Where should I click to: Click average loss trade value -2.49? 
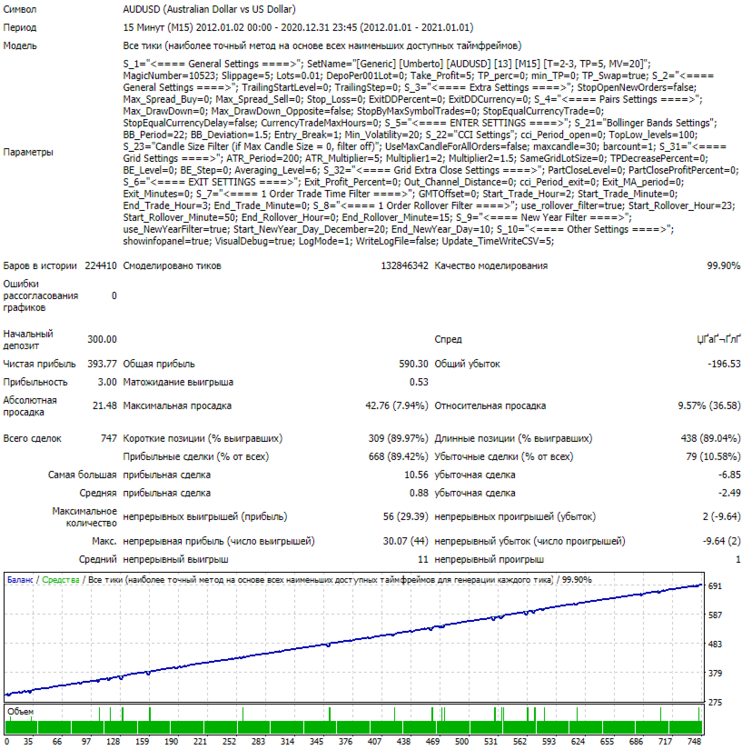click(x=729, y=492)
